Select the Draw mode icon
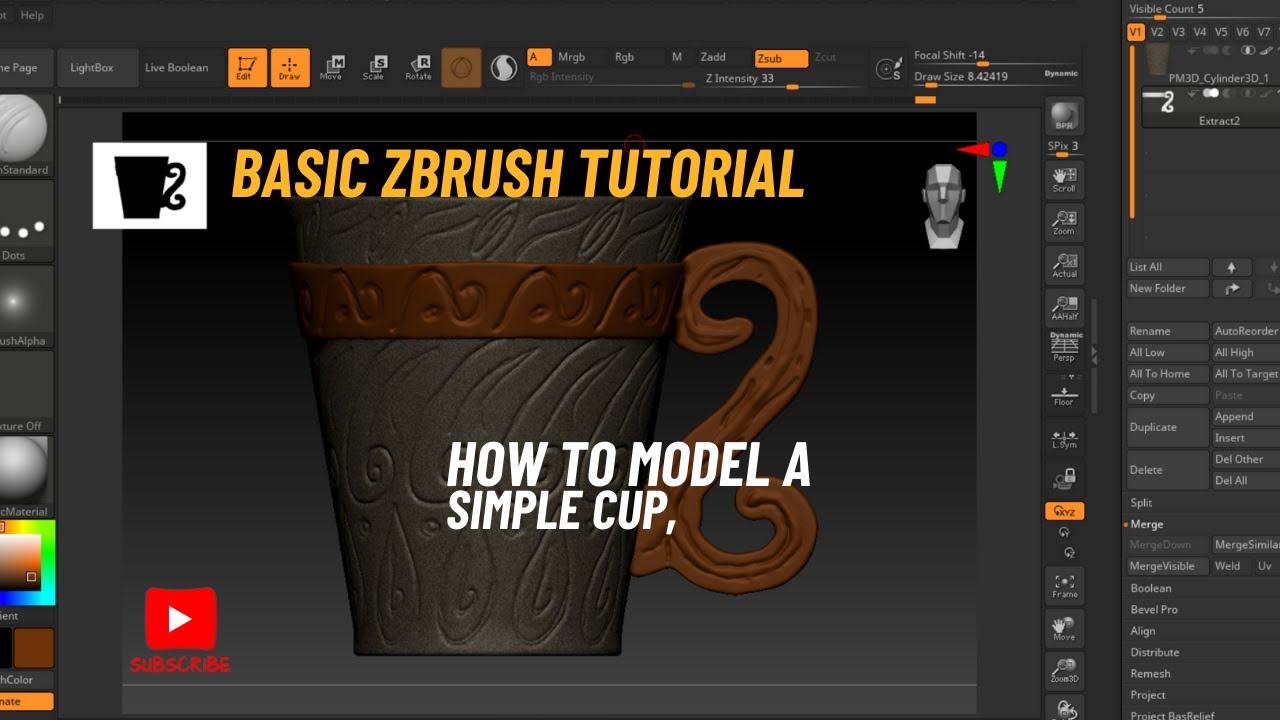Viewport: 1280px width, 720px height. point(290,68)
